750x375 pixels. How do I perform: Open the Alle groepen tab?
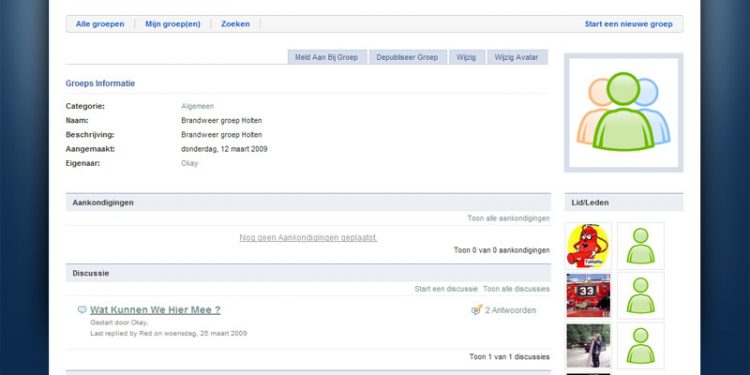(x=100, y=24)
